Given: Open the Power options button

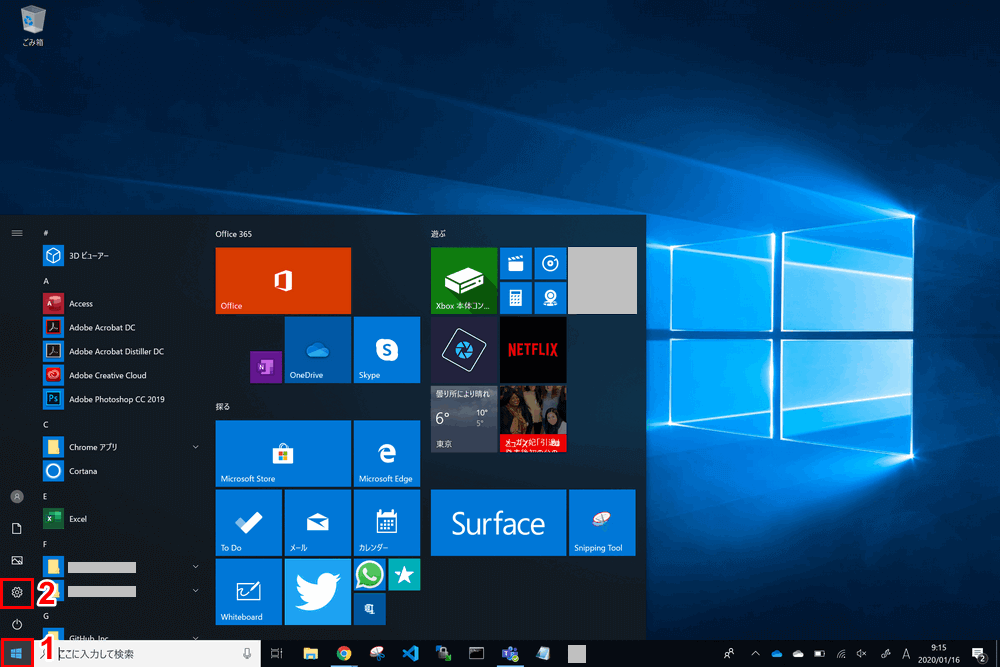Looking at the screenshot, I should [x=17, y=624].
